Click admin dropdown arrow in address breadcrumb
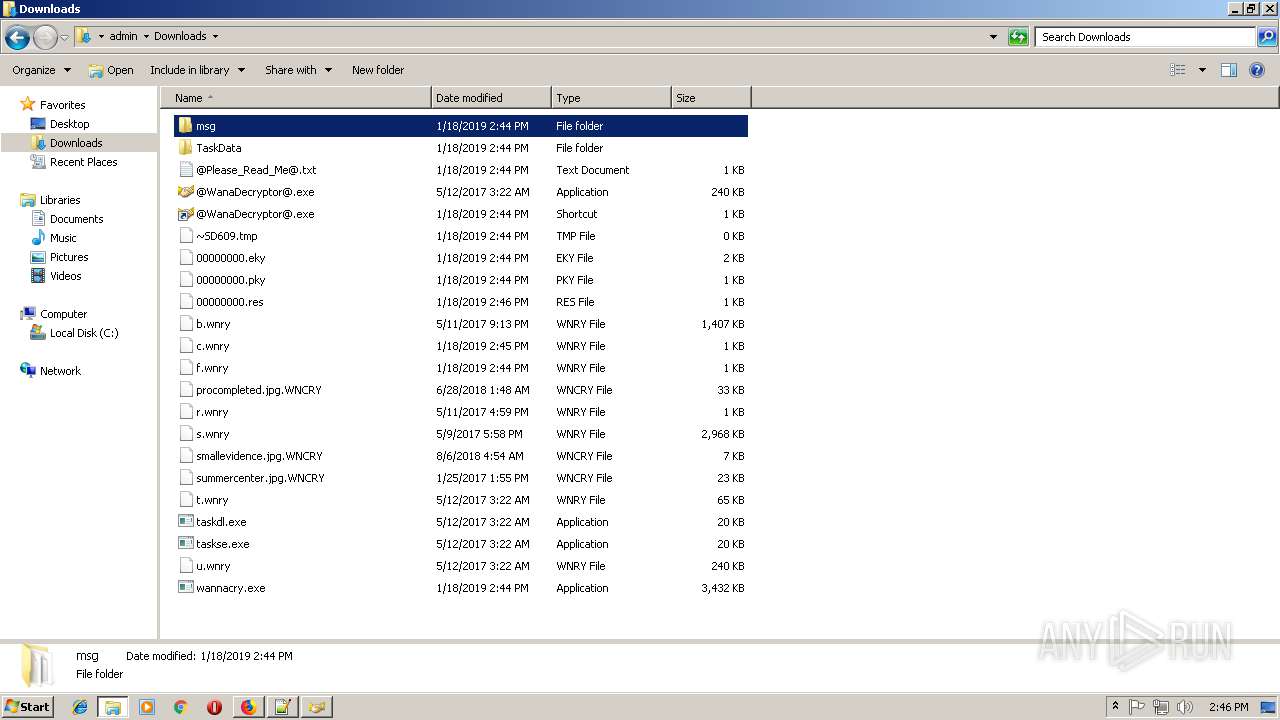This screenshot has height=720, width=1280. (146, 36)
